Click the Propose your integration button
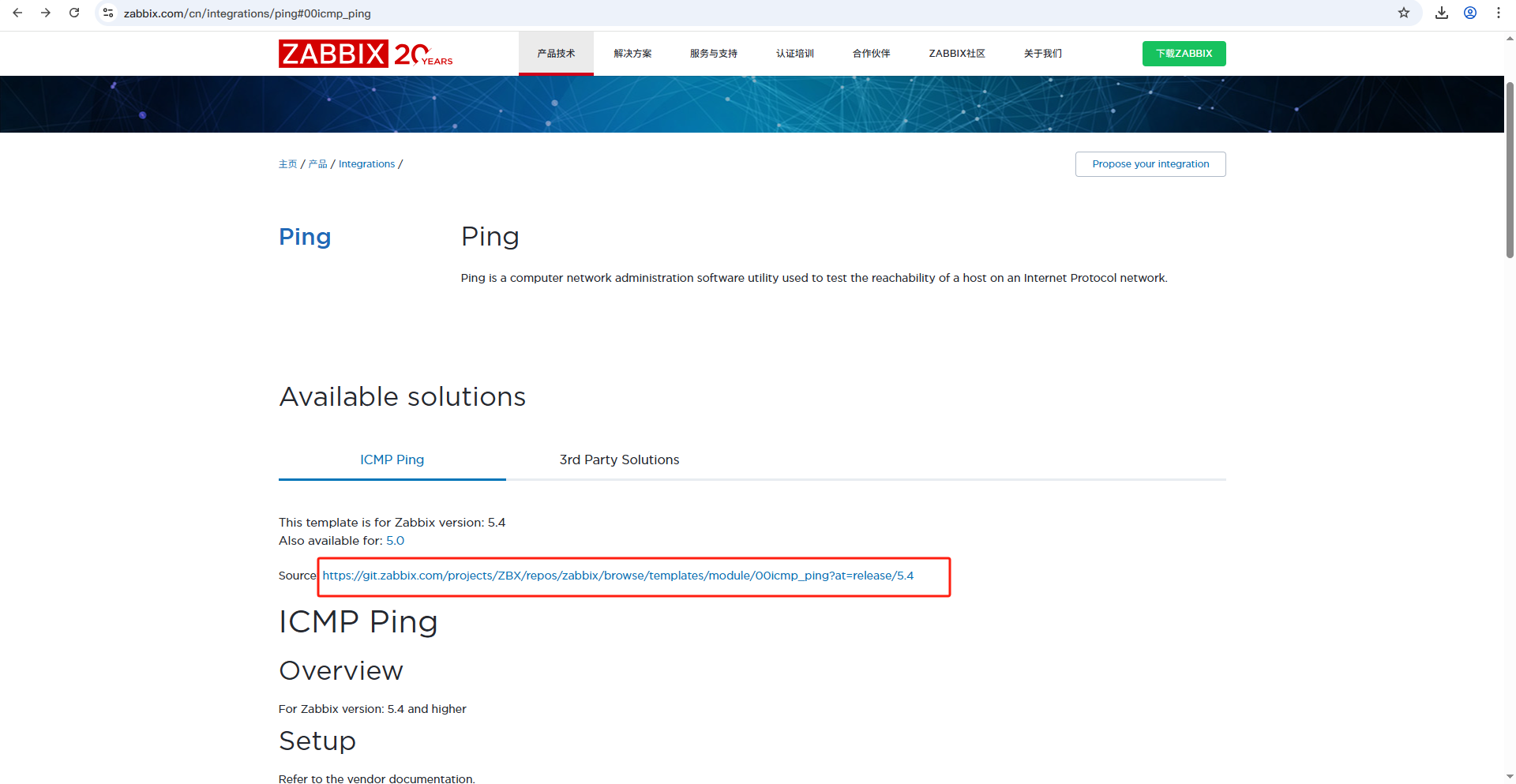The image size is (1516, 784). pos(1150,164)
